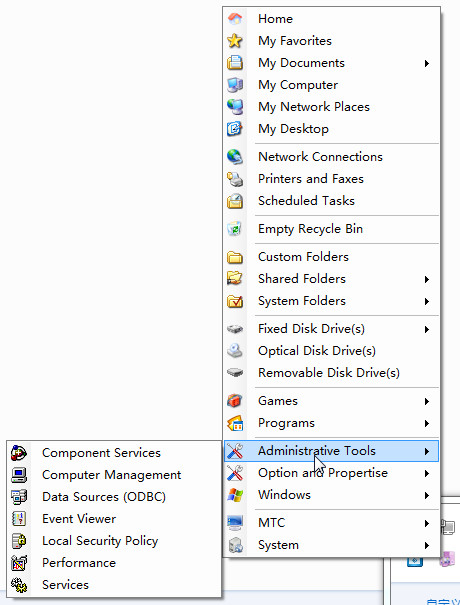Click the Optical Disk Drive(s) disc icon
The width and height of the screenshot is (460, 605).
click(235, 351)
